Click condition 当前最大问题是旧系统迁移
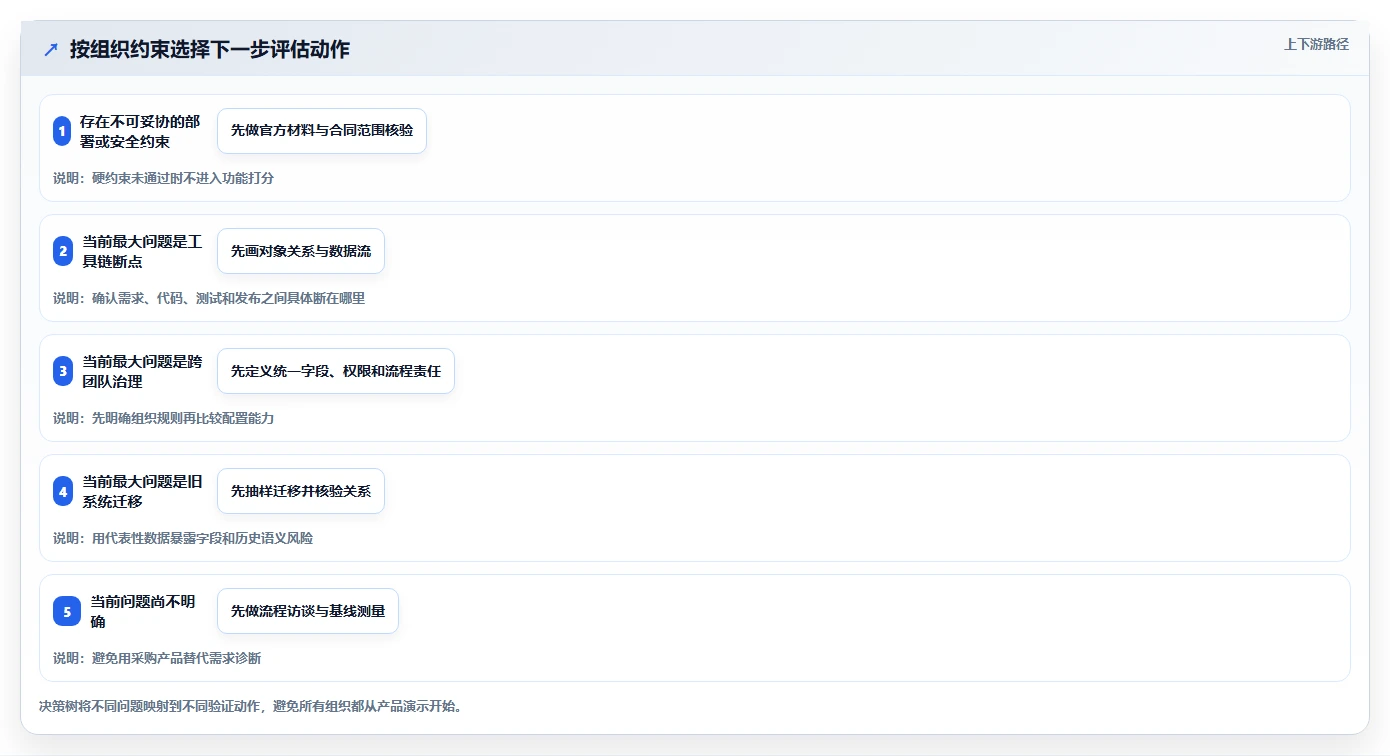This screenshot has width=1390, height=756. [142, 491]
